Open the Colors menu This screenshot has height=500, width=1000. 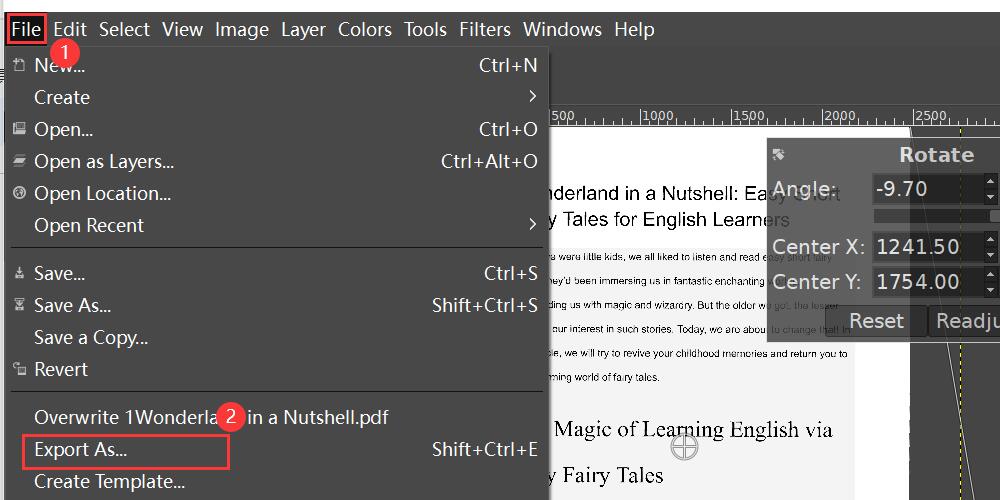(x=365, y=29)
